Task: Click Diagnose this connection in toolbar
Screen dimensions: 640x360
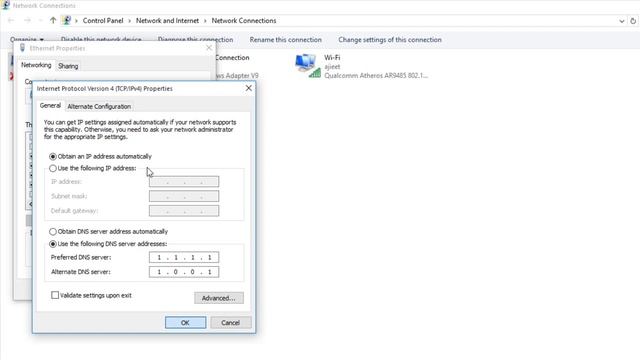Action: coord(195,40)
